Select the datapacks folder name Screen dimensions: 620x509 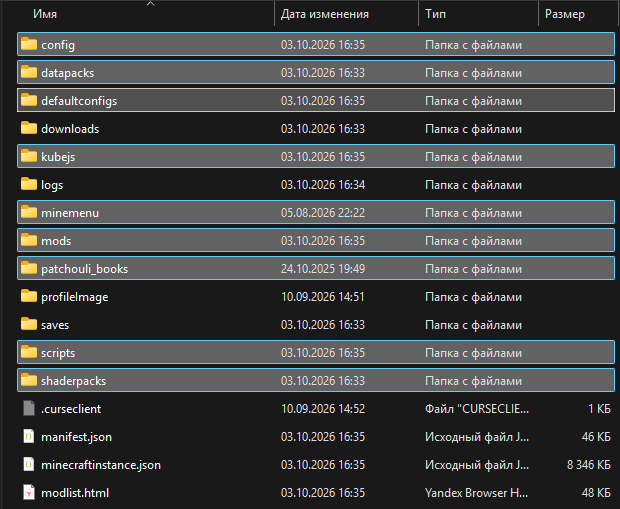pyautogui.click(x=68, y=73)
